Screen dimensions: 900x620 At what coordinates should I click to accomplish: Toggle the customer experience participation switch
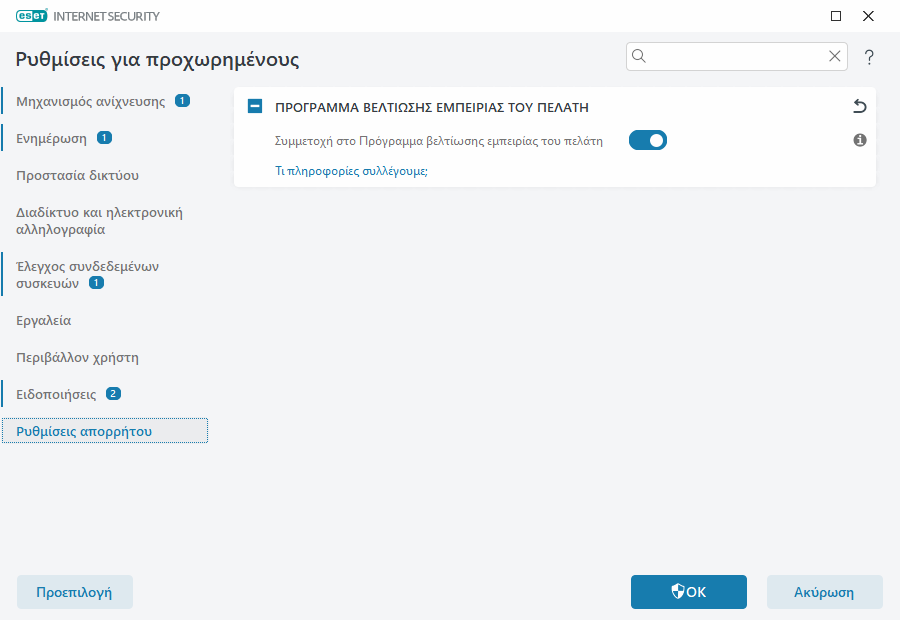tap(647, 140)
